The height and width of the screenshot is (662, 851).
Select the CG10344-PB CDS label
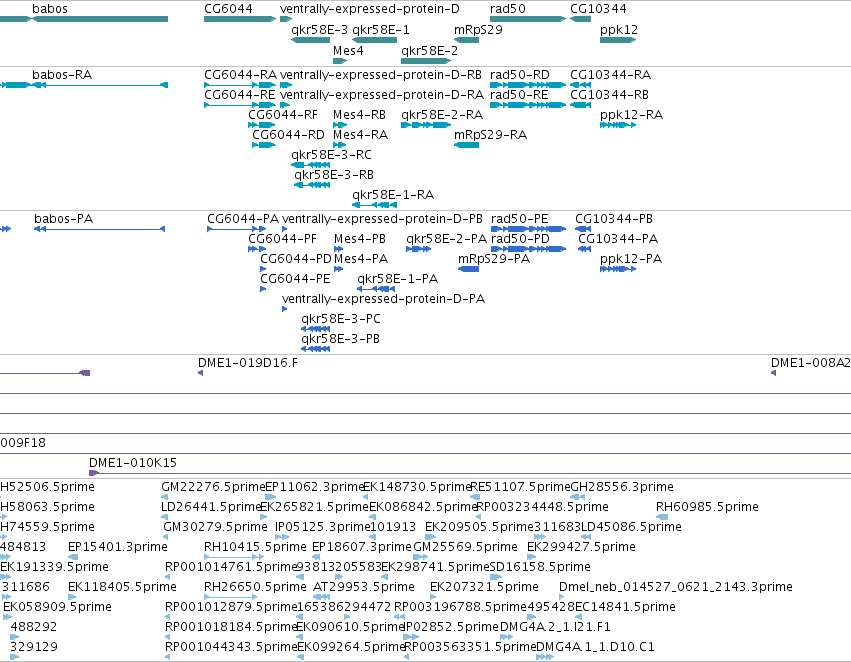(614, 219)
